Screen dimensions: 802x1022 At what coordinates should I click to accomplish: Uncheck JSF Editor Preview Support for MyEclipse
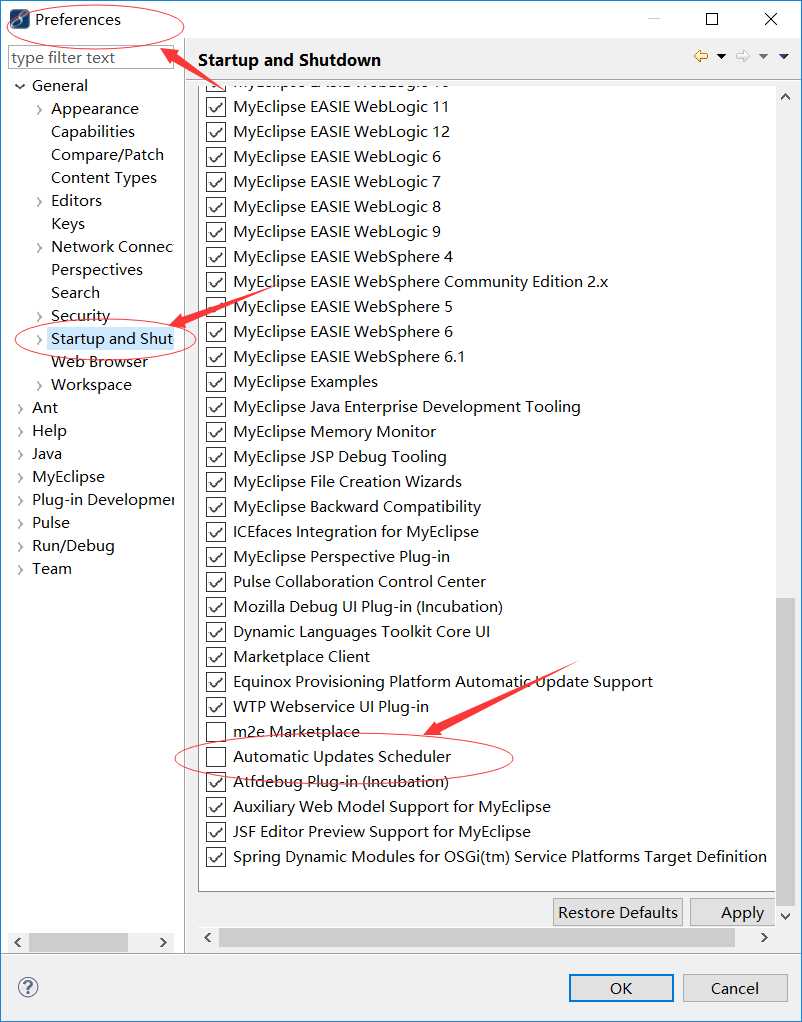[216, 832]
